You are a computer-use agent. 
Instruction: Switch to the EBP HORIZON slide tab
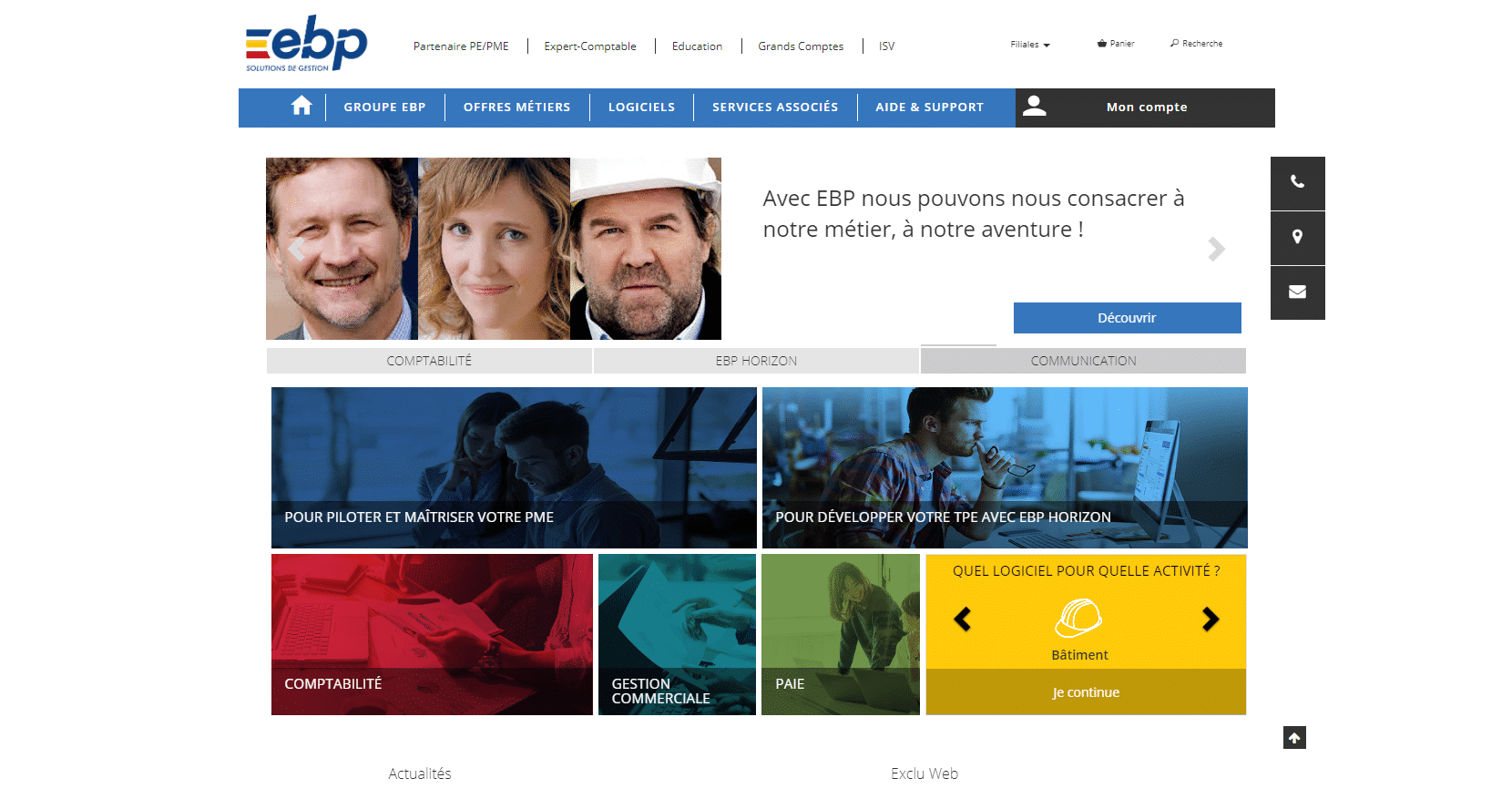click(756, 361)
